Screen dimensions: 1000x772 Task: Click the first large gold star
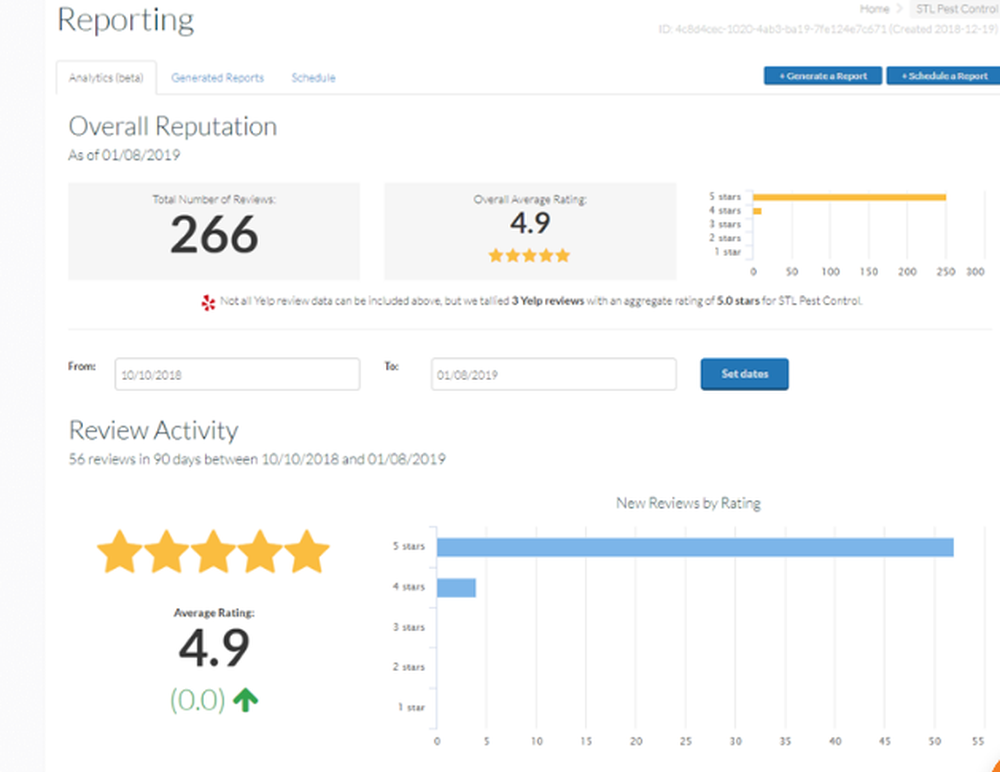(120, 552)
